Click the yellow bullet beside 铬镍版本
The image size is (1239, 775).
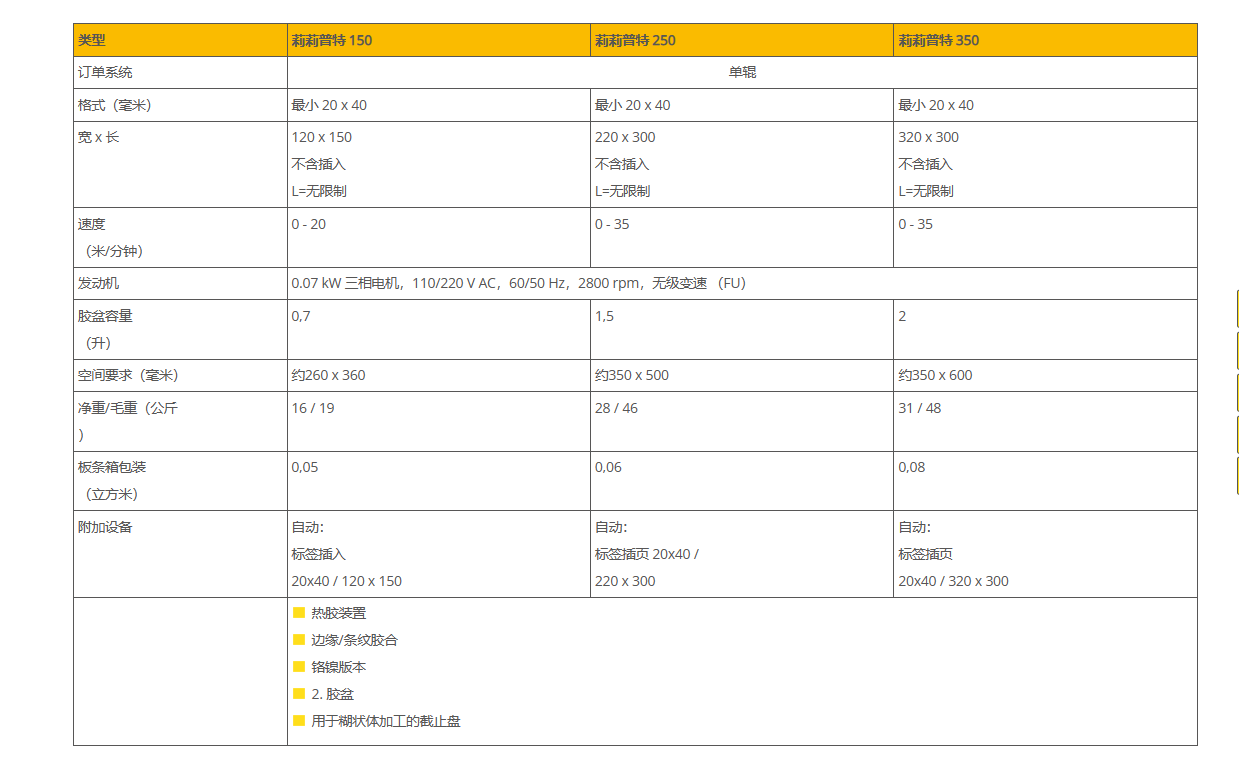(298, 667)
